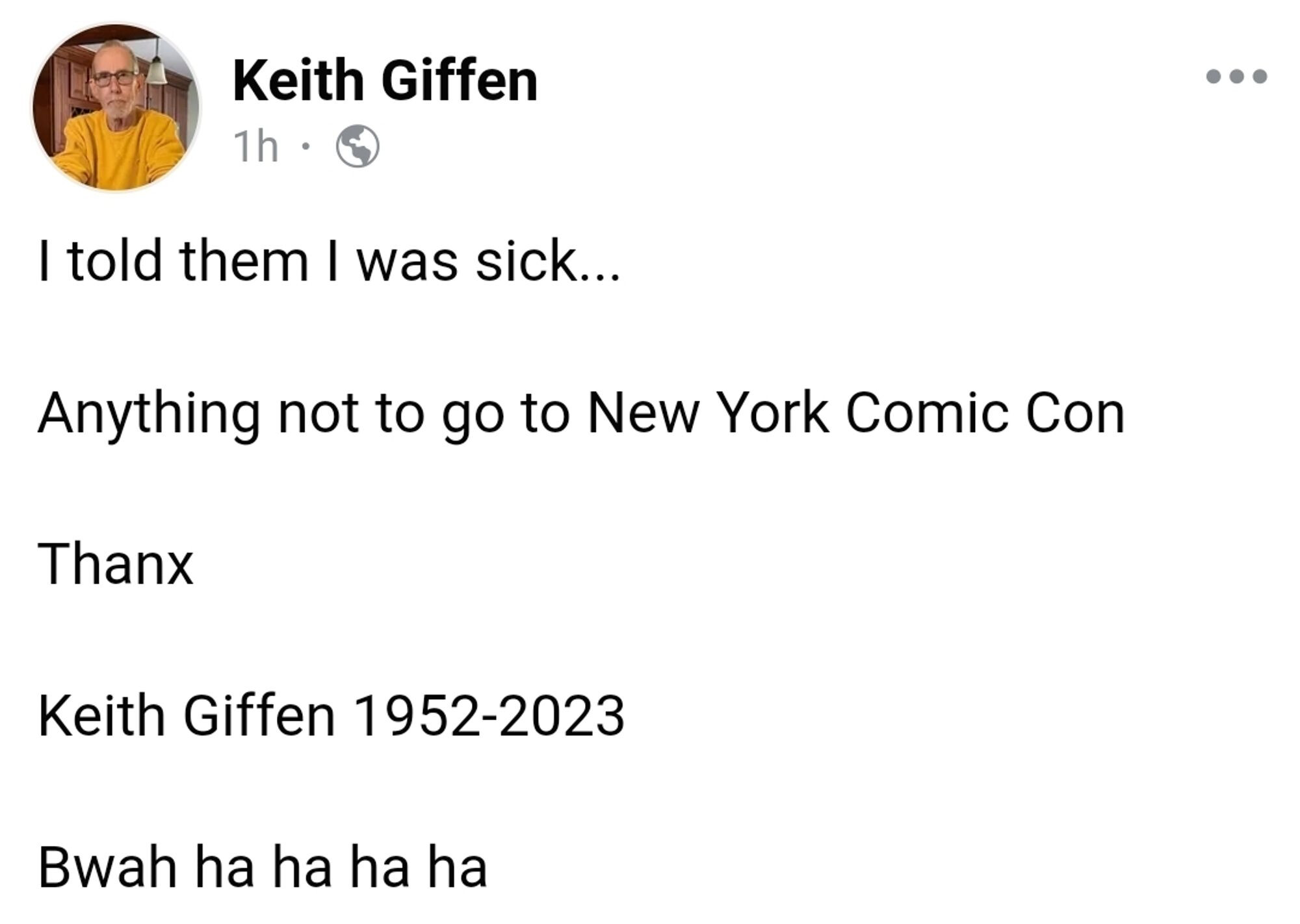Screen dimensions: 1300x924
Task: Click the words Comic Con in the post
Action: pos(985,413)
